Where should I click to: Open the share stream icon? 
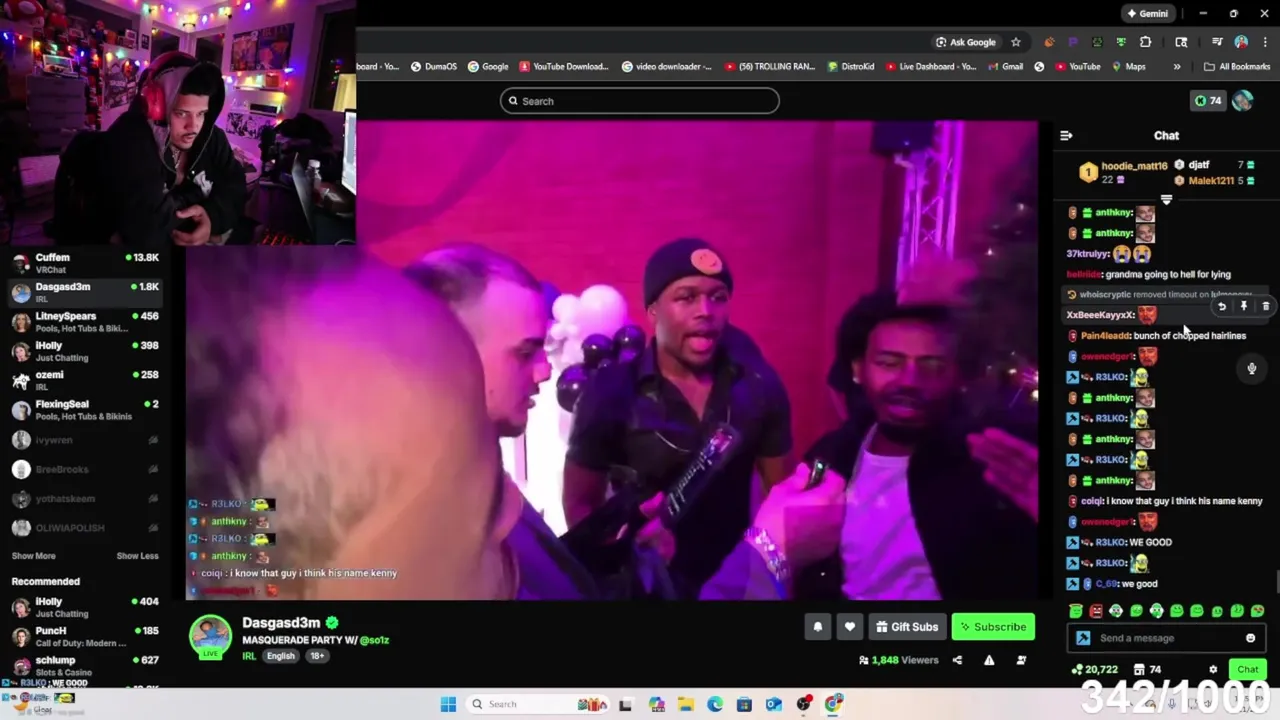point(957,660)
